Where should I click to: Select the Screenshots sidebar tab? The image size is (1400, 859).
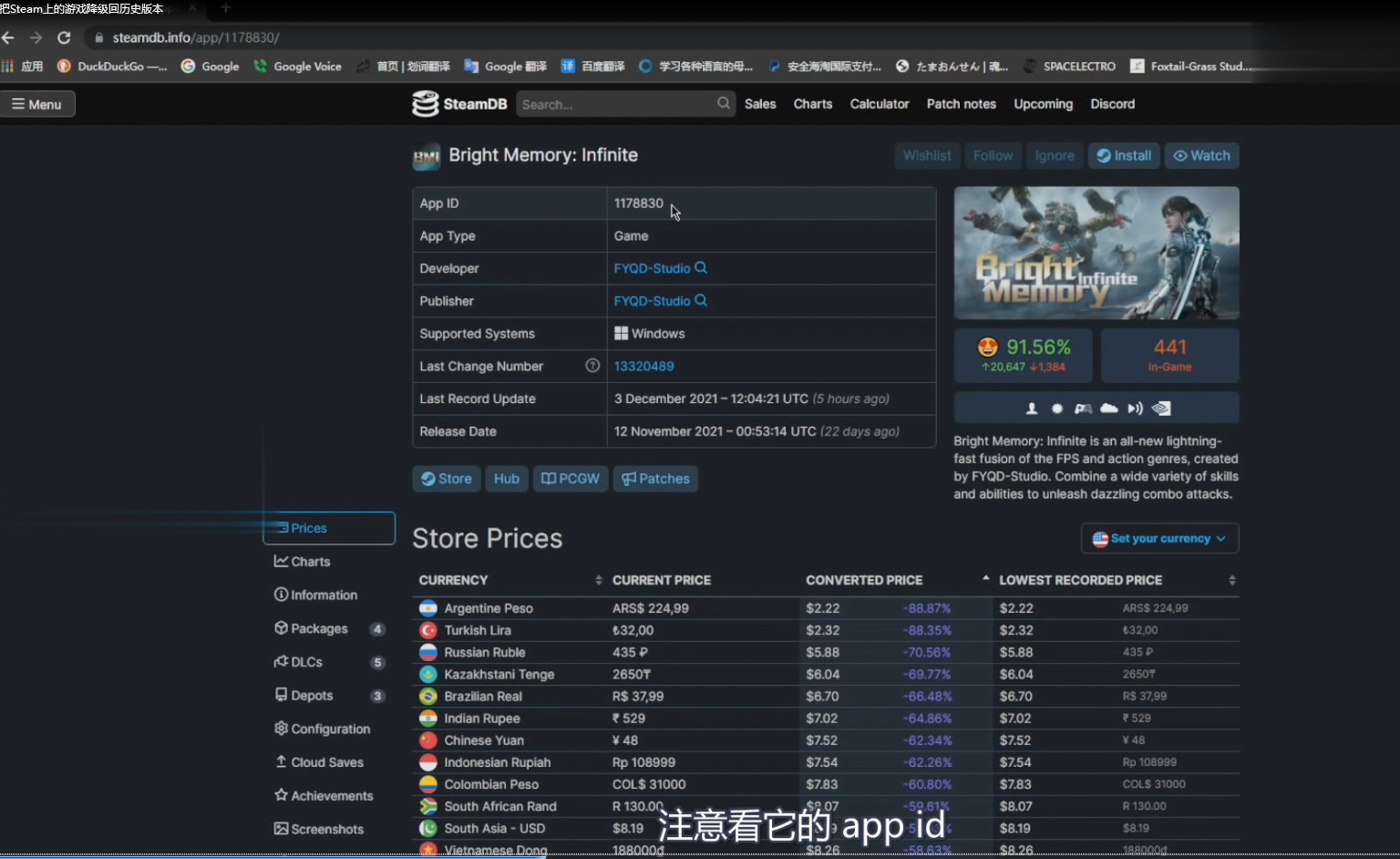pyautogui.click(x=329, y=829)
